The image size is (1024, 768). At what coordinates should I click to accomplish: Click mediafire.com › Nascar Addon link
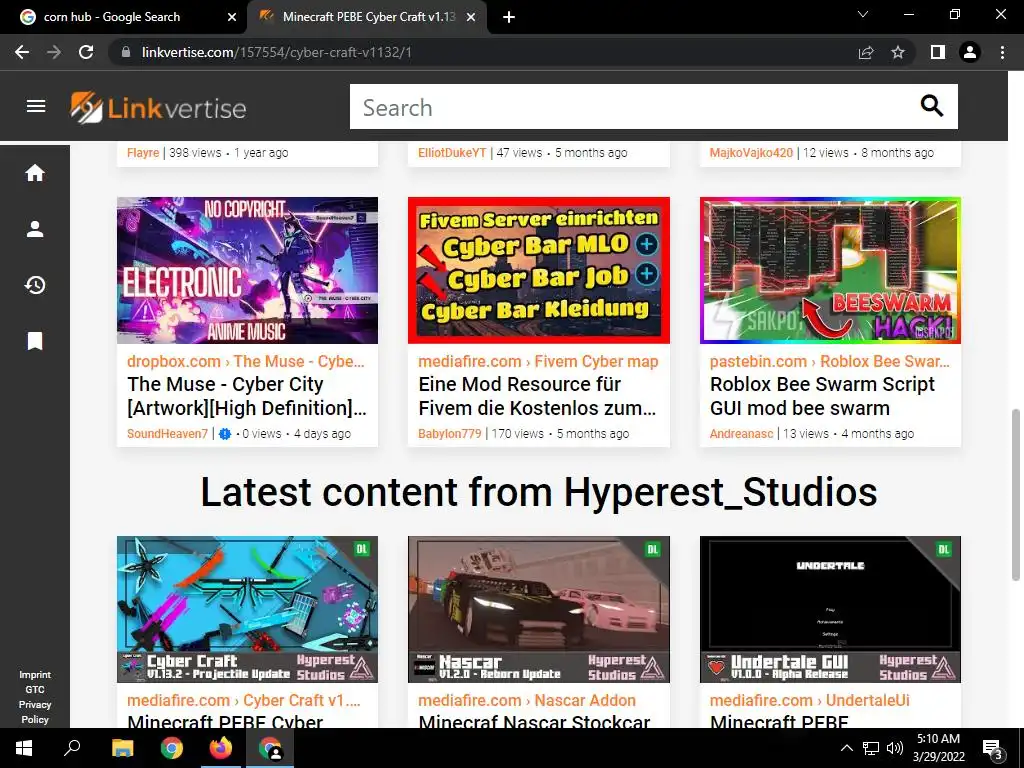(x=527, y=700)
